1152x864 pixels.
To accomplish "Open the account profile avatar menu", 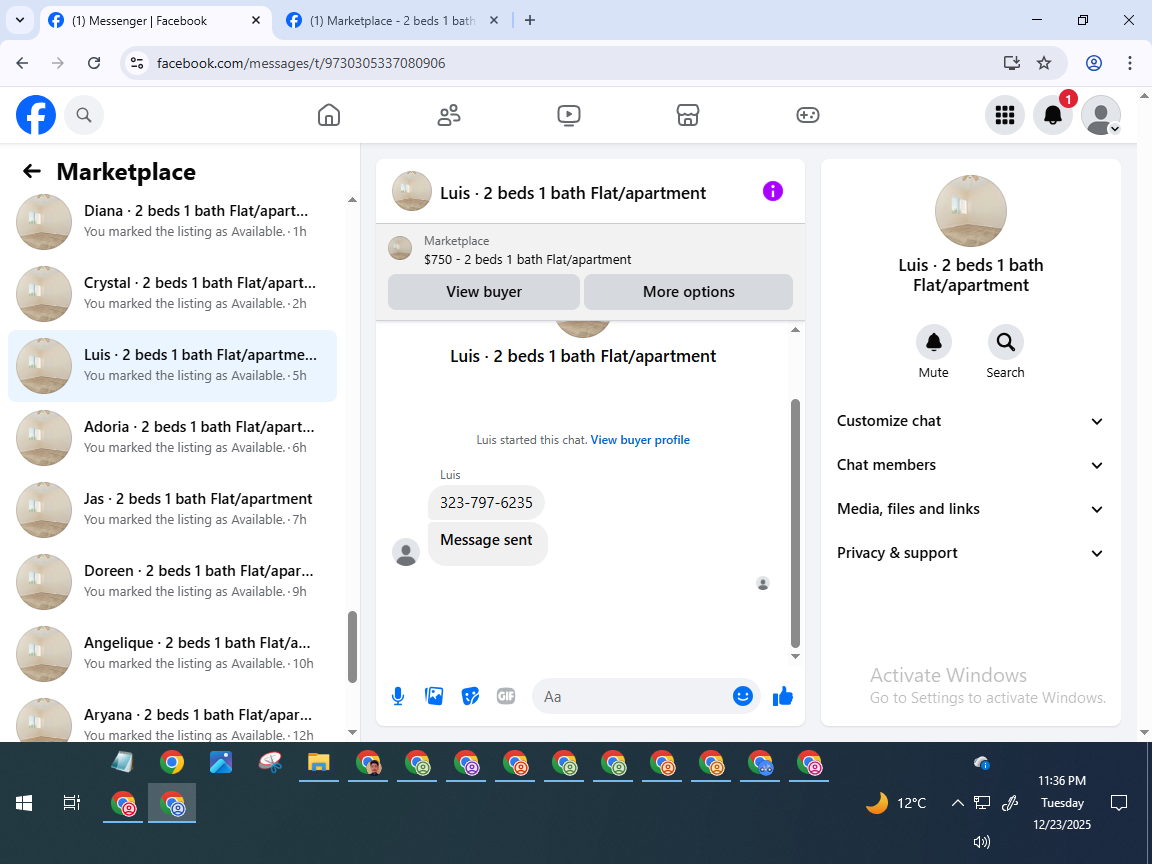I will [x=1101, y=115].
